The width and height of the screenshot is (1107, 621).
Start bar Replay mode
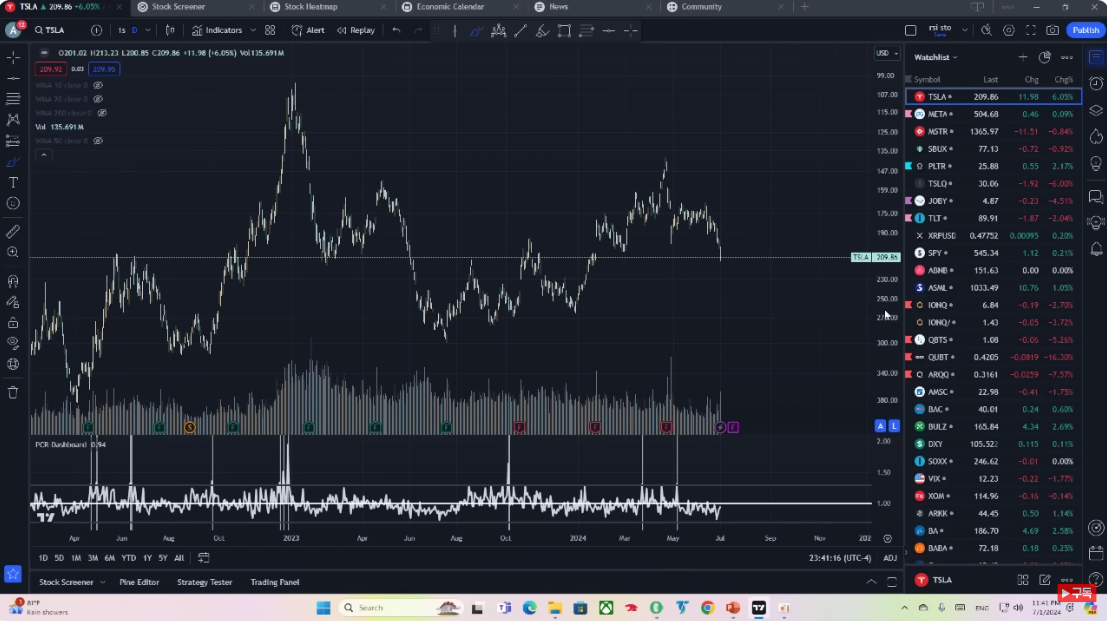coord(356,30)
